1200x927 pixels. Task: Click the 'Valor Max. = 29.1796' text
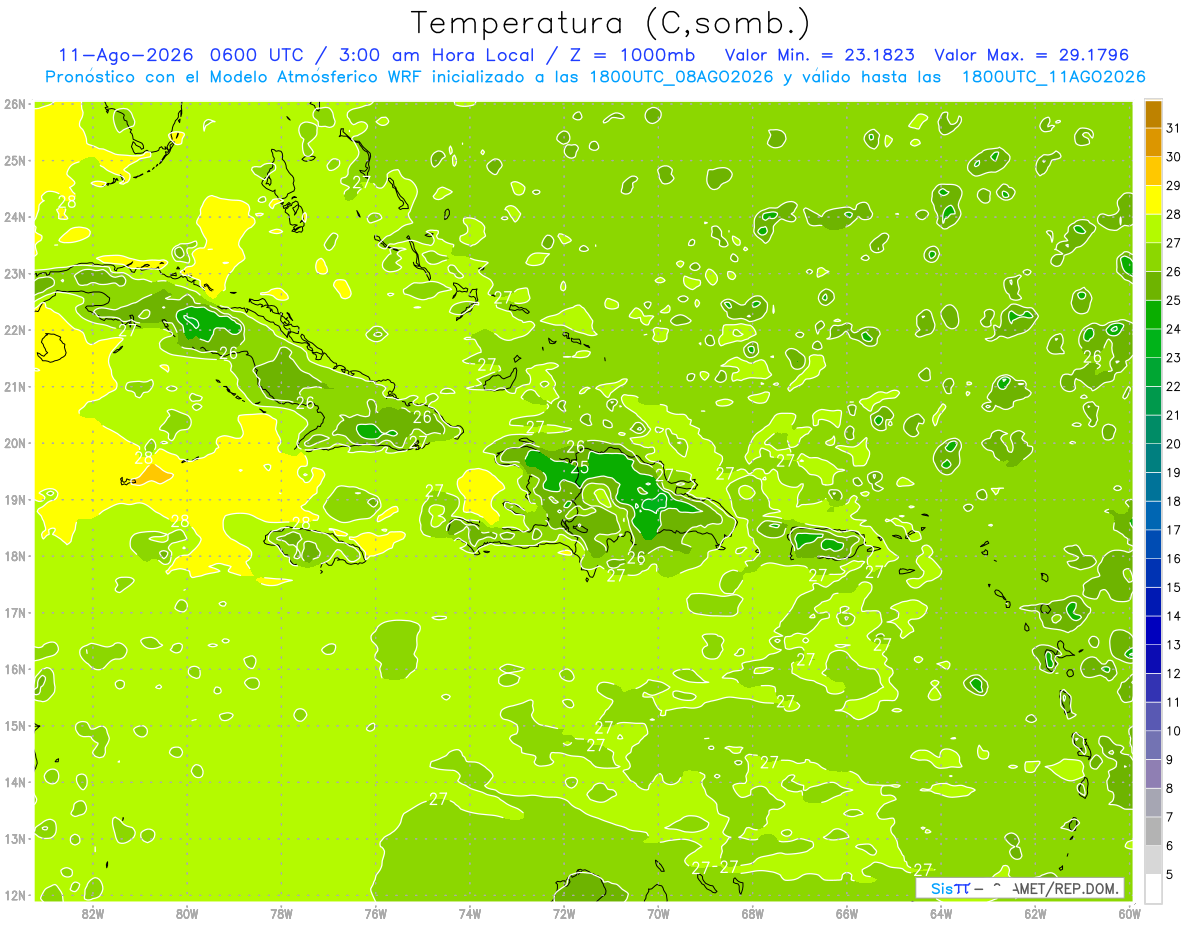(1032, 55)
